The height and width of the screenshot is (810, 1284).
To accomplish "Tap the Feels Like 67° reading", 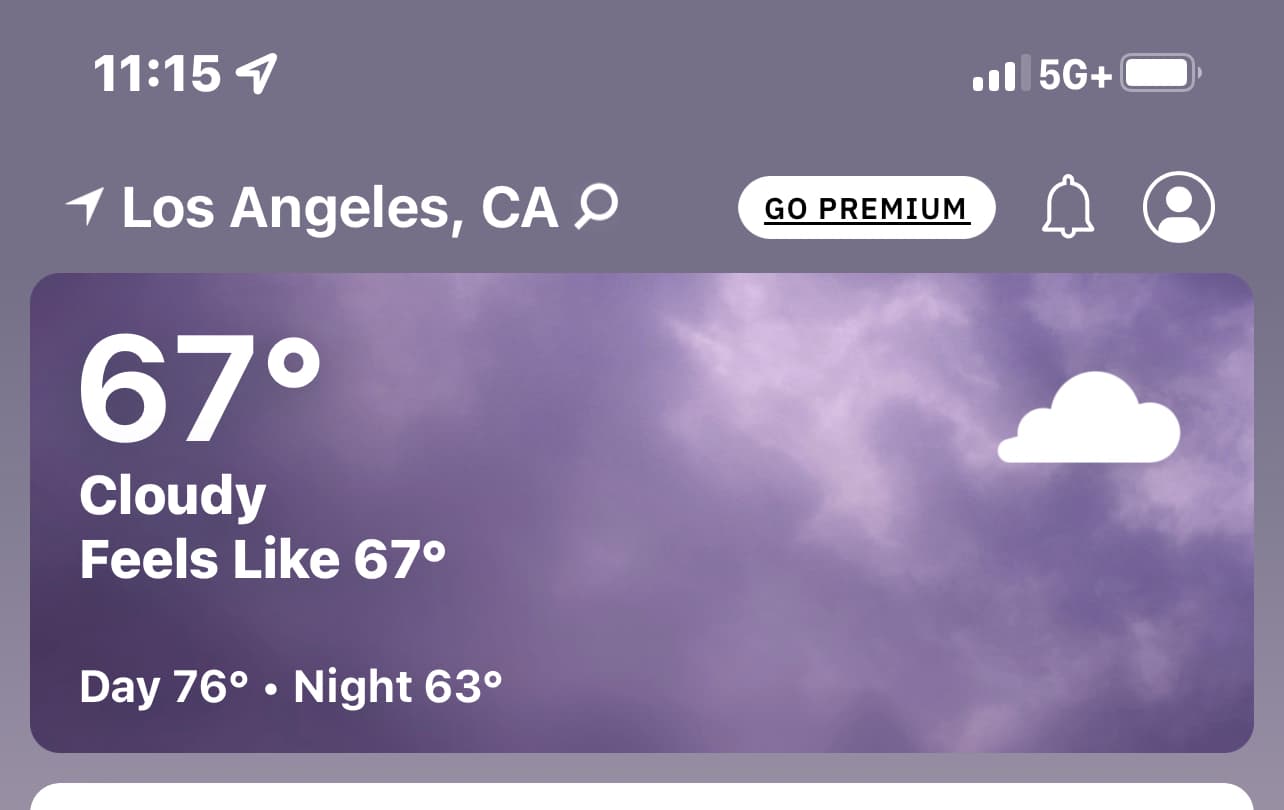I will [262, 559].
